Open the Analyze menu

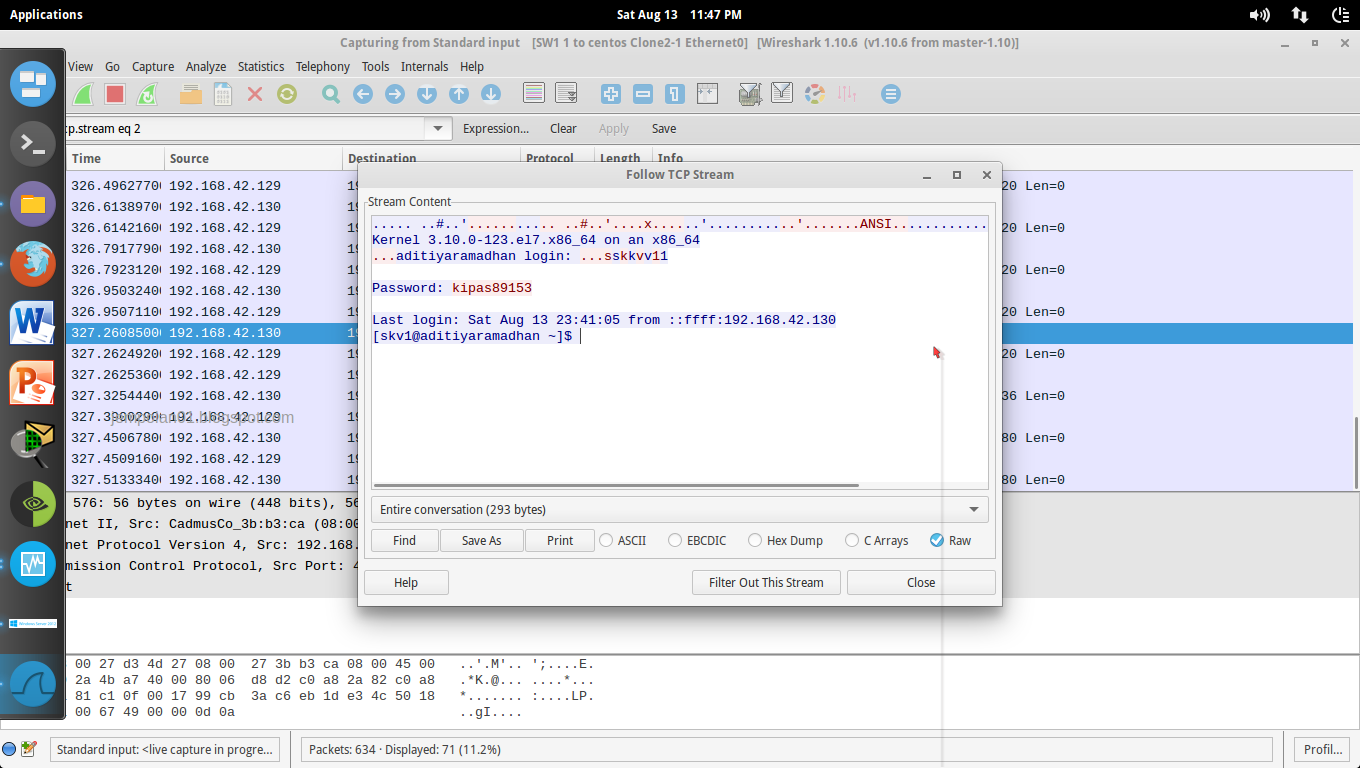click(206, 66)
